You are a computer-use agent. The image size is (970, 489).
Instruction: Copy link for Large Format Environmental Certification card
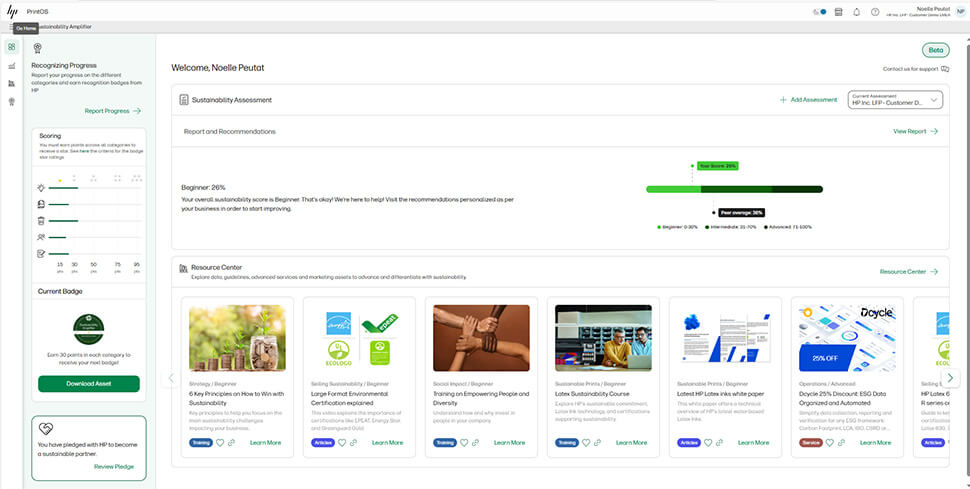(353, 443)
